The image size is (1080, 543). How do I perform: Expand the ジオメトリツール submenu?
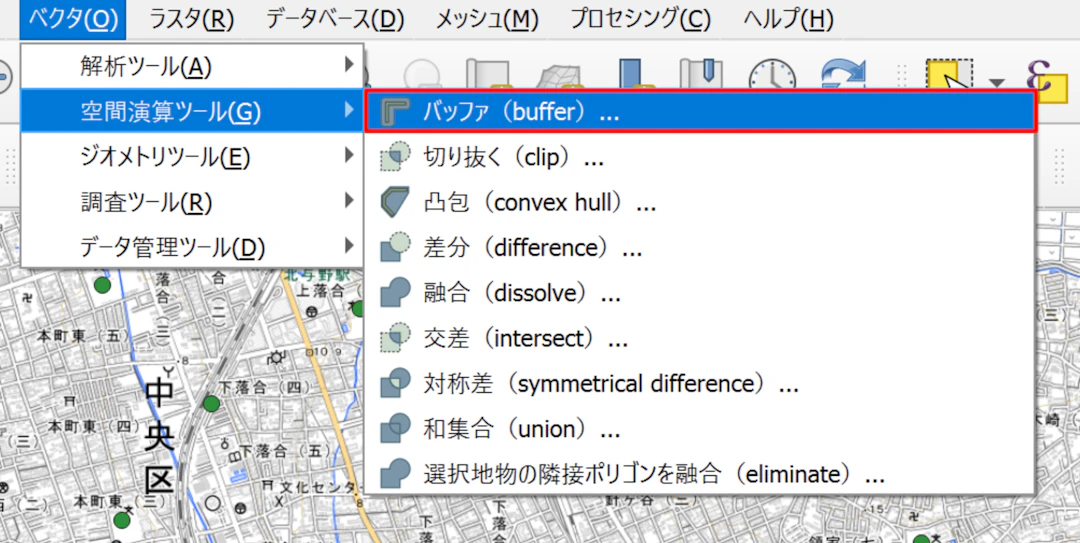pos(190,157)
